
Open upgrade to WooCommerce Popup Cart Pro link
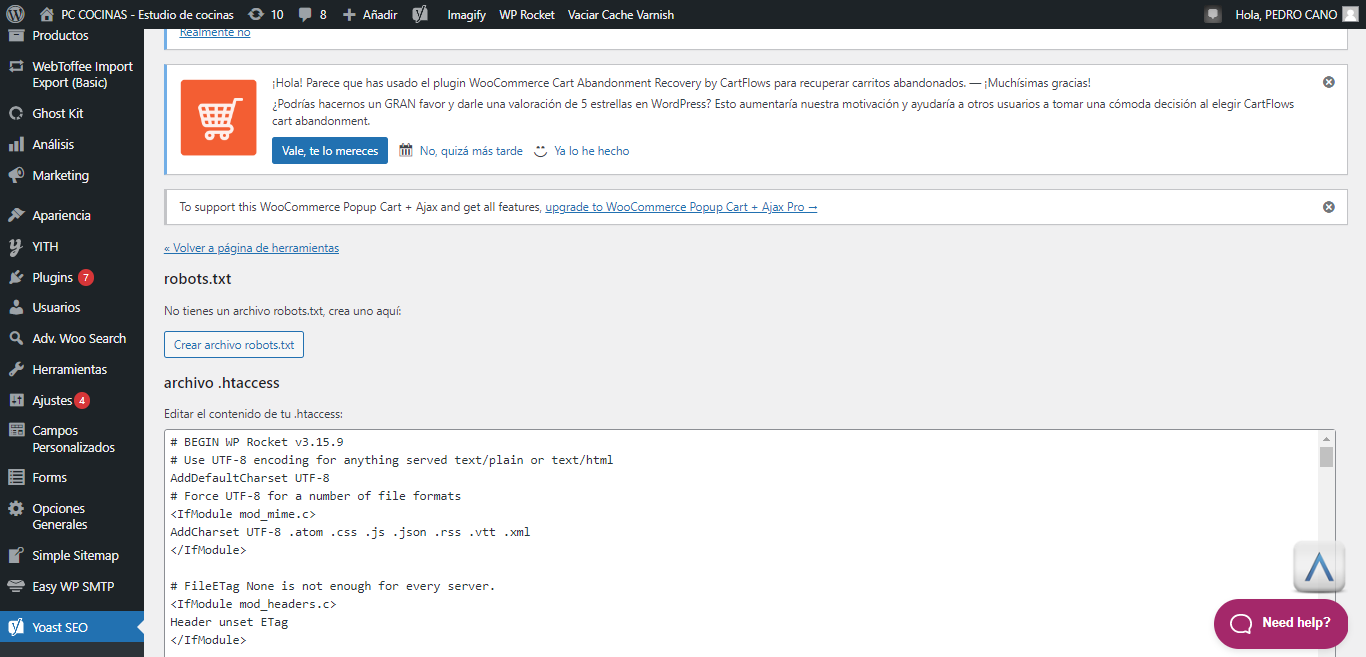tap(681, 207)
